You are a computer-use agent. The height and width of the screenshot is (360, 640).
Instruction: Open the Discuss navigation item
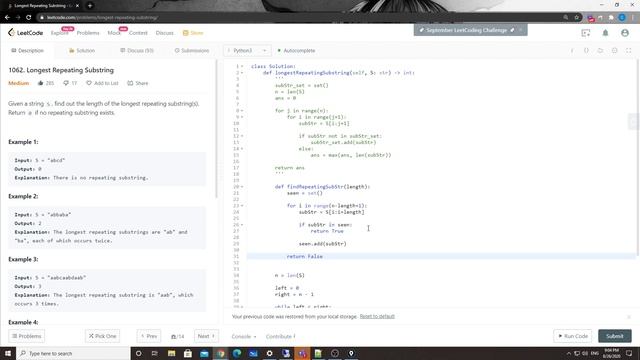[x=164, y=33]
